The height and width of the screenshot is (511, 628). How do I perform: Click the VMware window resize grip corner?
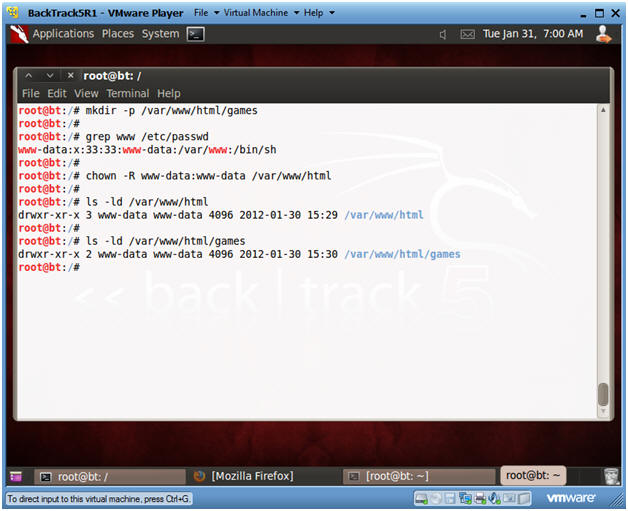click(616, 500)
